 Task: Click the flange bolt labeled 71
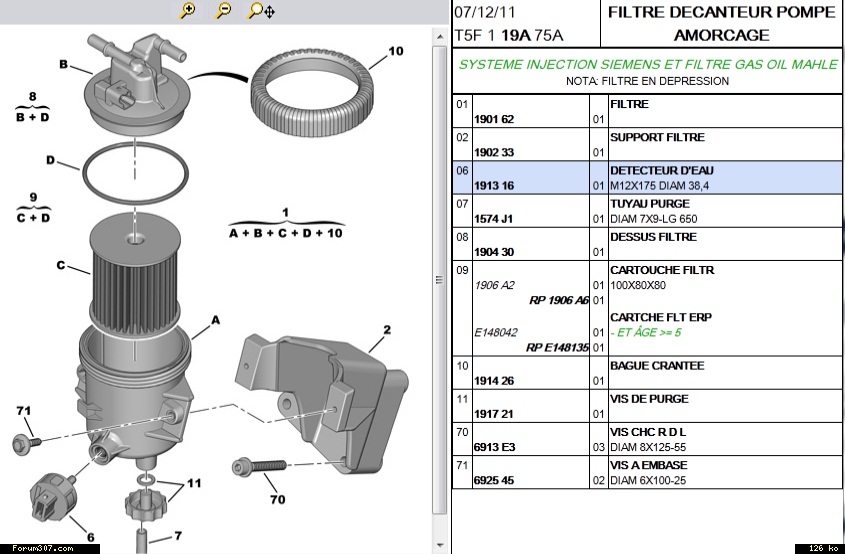point(27,440)
